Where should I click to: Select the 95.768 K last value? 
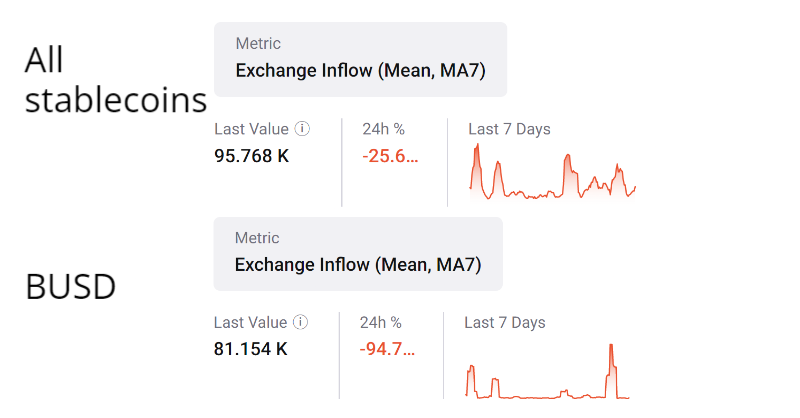252,156
